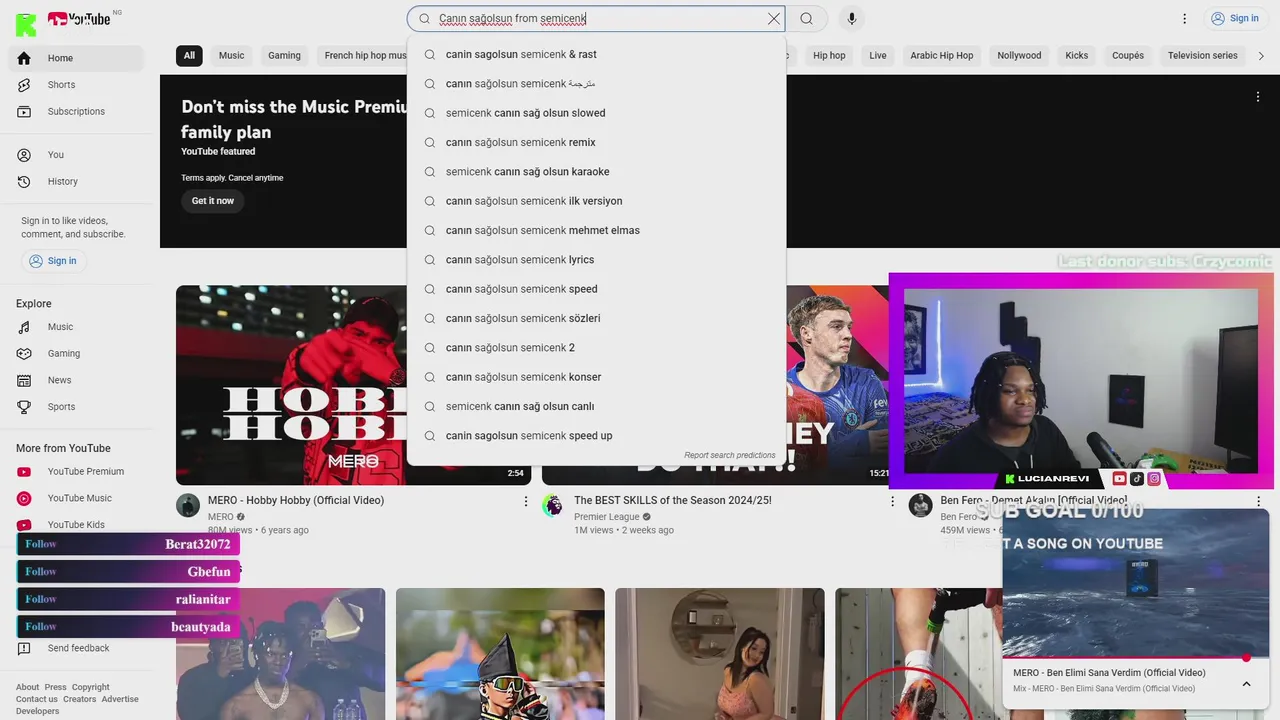Explore Gaming category in sidebar

coord(76,353)
